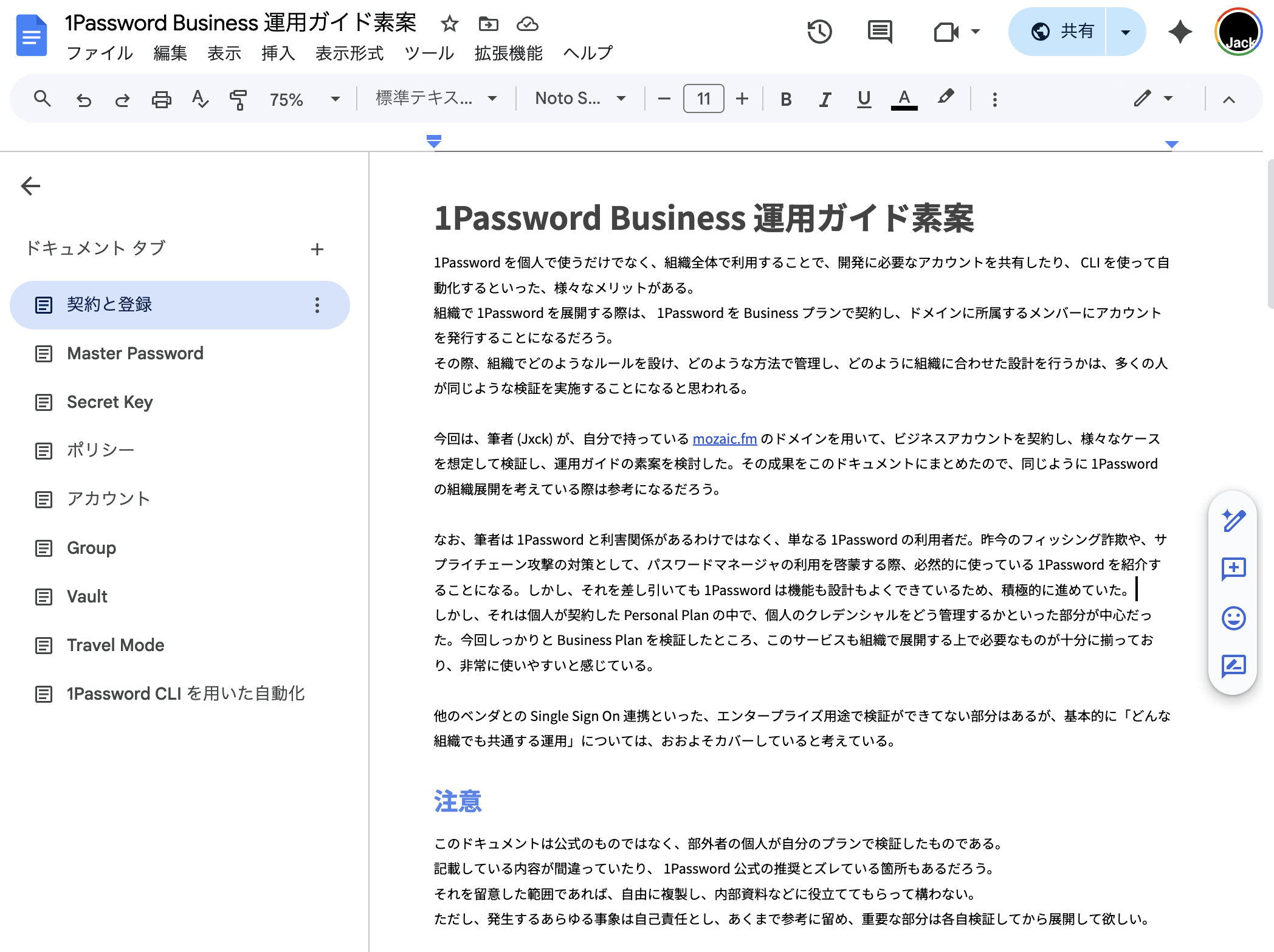Switch to the Master Password tab
Image resolution: width=1274 pixels, height=952 pixels.
pyautogui.click(x=135, y=353)
